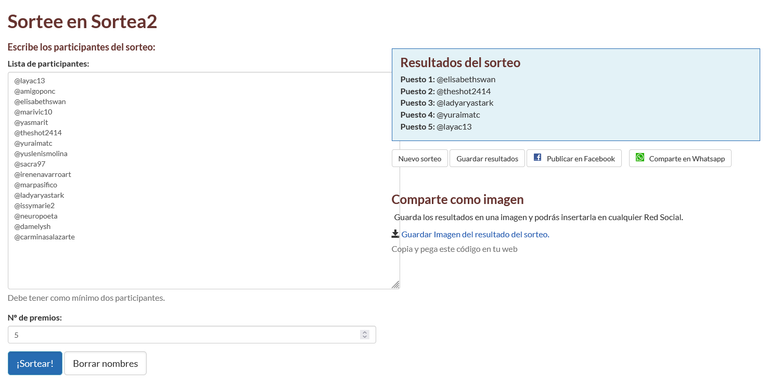Click the WhatsApp icon on the share button
Screen dimensions: 768x383
[640, 157]
